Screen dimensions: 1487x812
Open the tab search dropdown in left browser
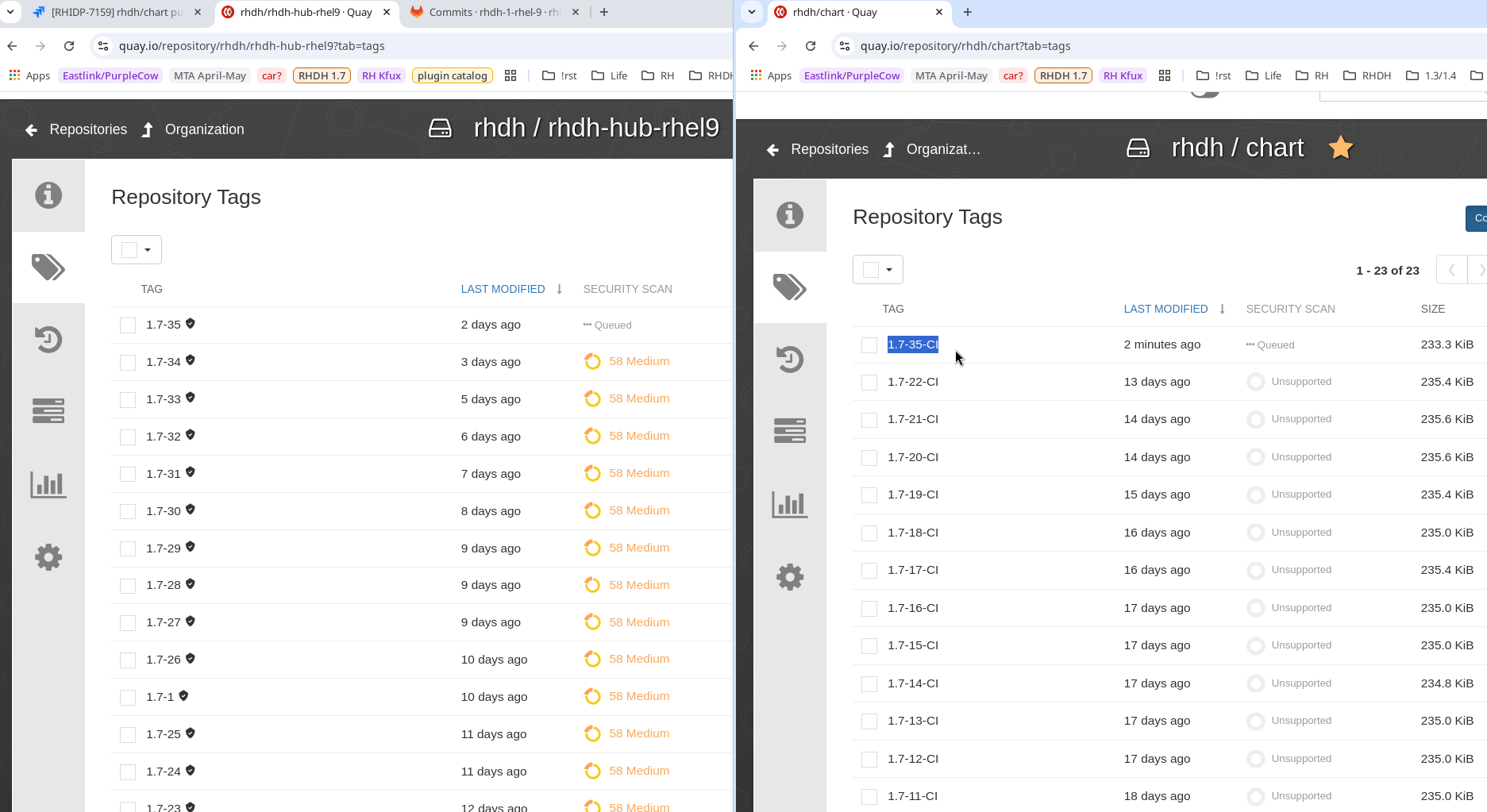pos(10,12)
